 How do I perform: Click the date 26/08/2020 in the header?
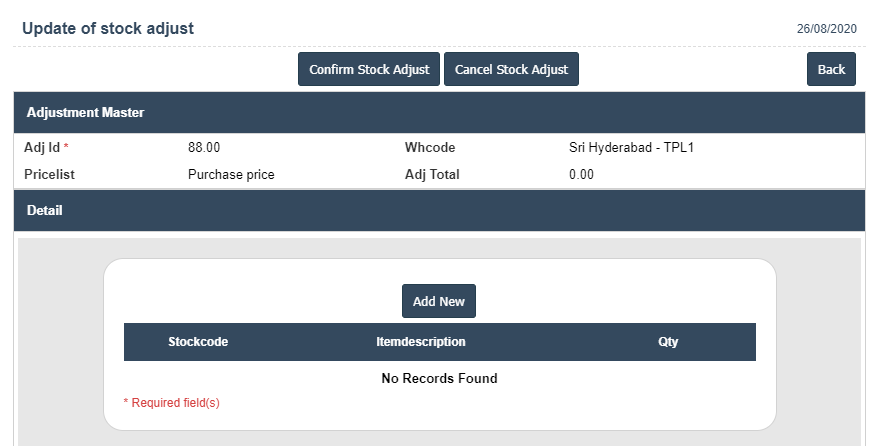coord(826,30)
